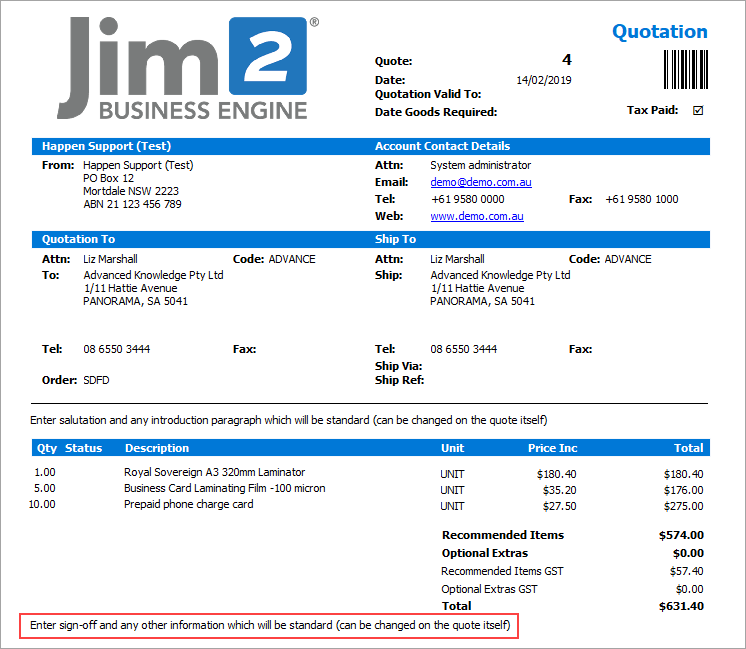Select the Royal Sovereign A3 320mm Laminator line

coord(214,472)
